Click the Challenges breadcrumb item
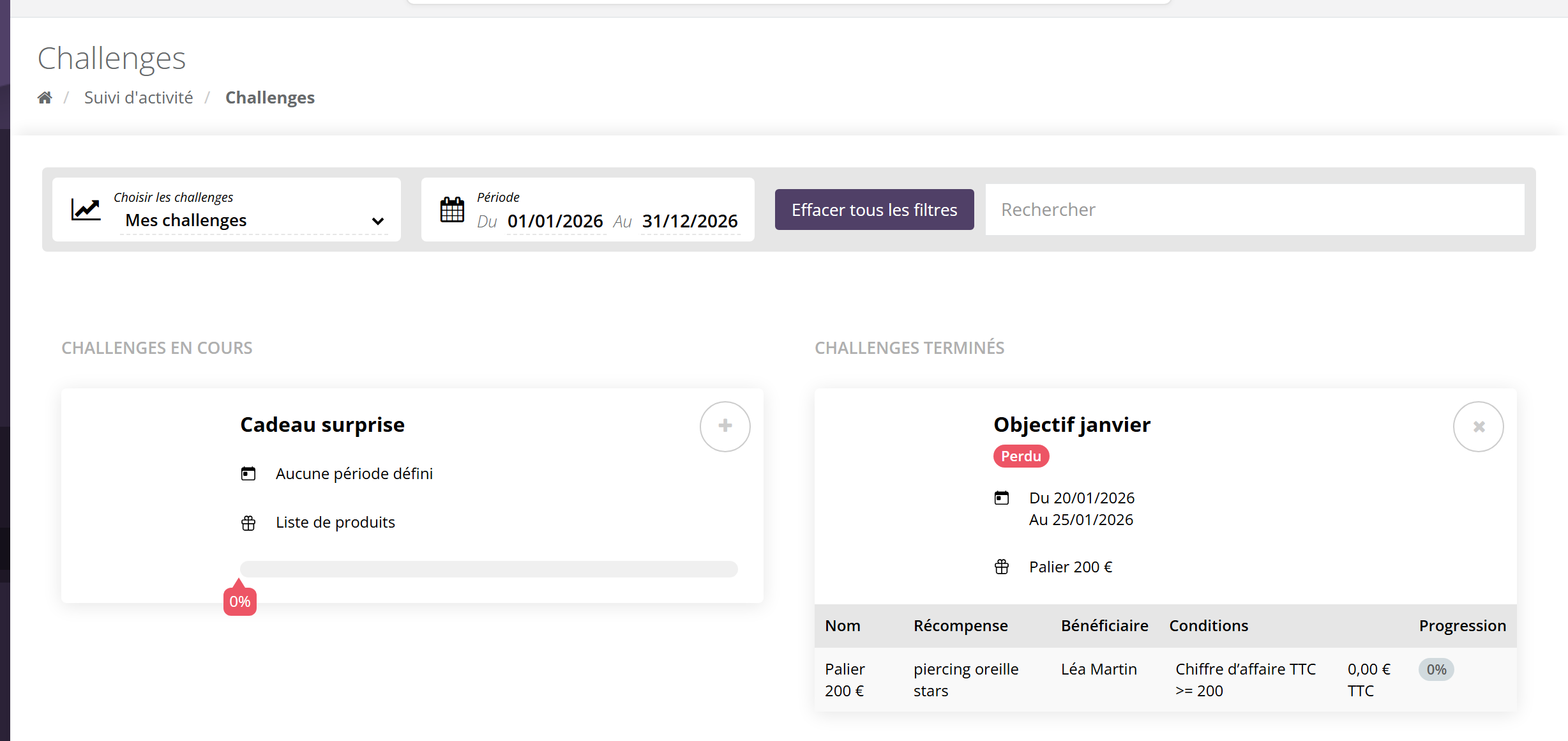 coord(270,98)
